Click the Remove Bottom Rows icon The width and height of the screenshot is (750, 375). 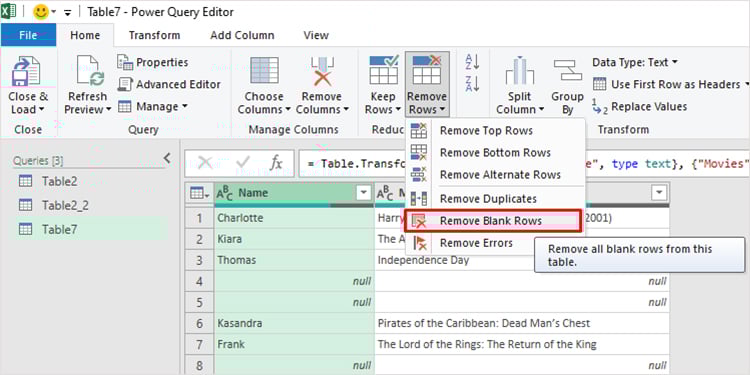point(419,153)
